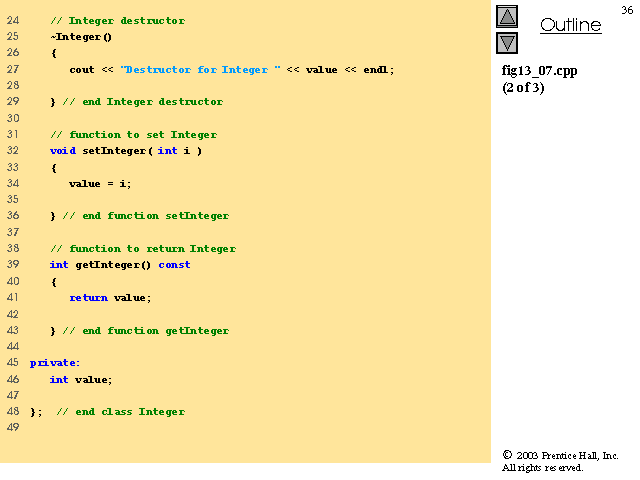Image resolution: width=640 pixels, height=480 pixels.
Task: Click the 'void setInteger( int i )' line
Action: click(126, 151)
